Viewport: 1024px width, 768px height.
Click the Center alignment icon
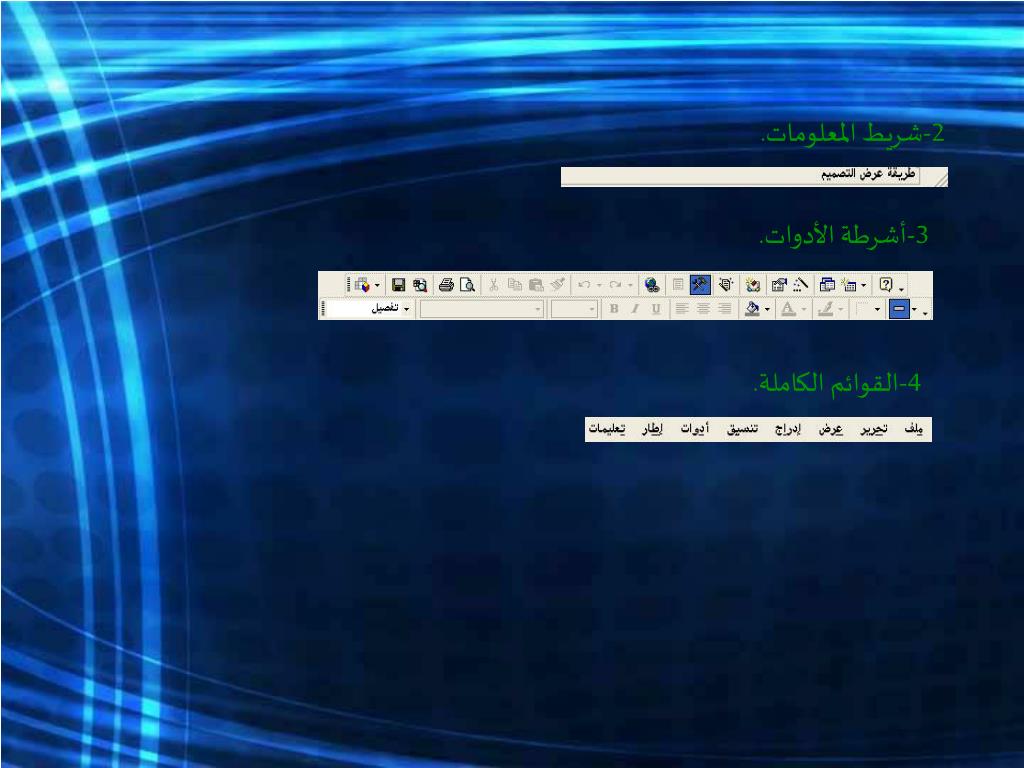[703, 309]
